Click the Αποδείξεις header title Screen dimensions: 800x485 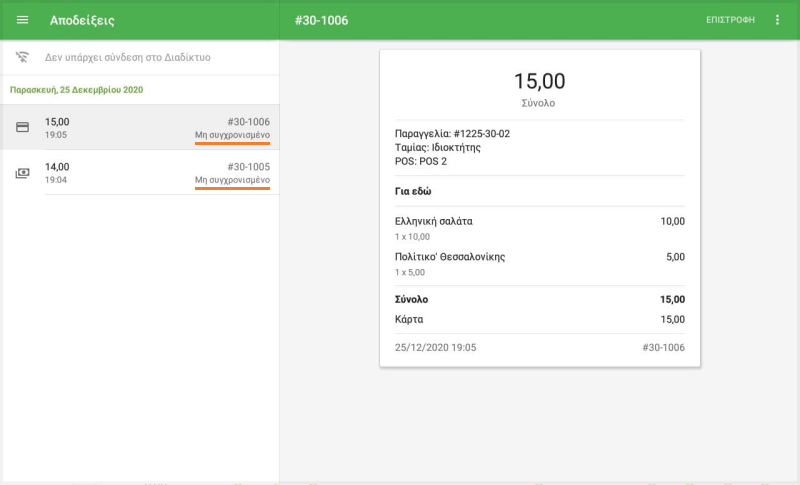[82, 20]
